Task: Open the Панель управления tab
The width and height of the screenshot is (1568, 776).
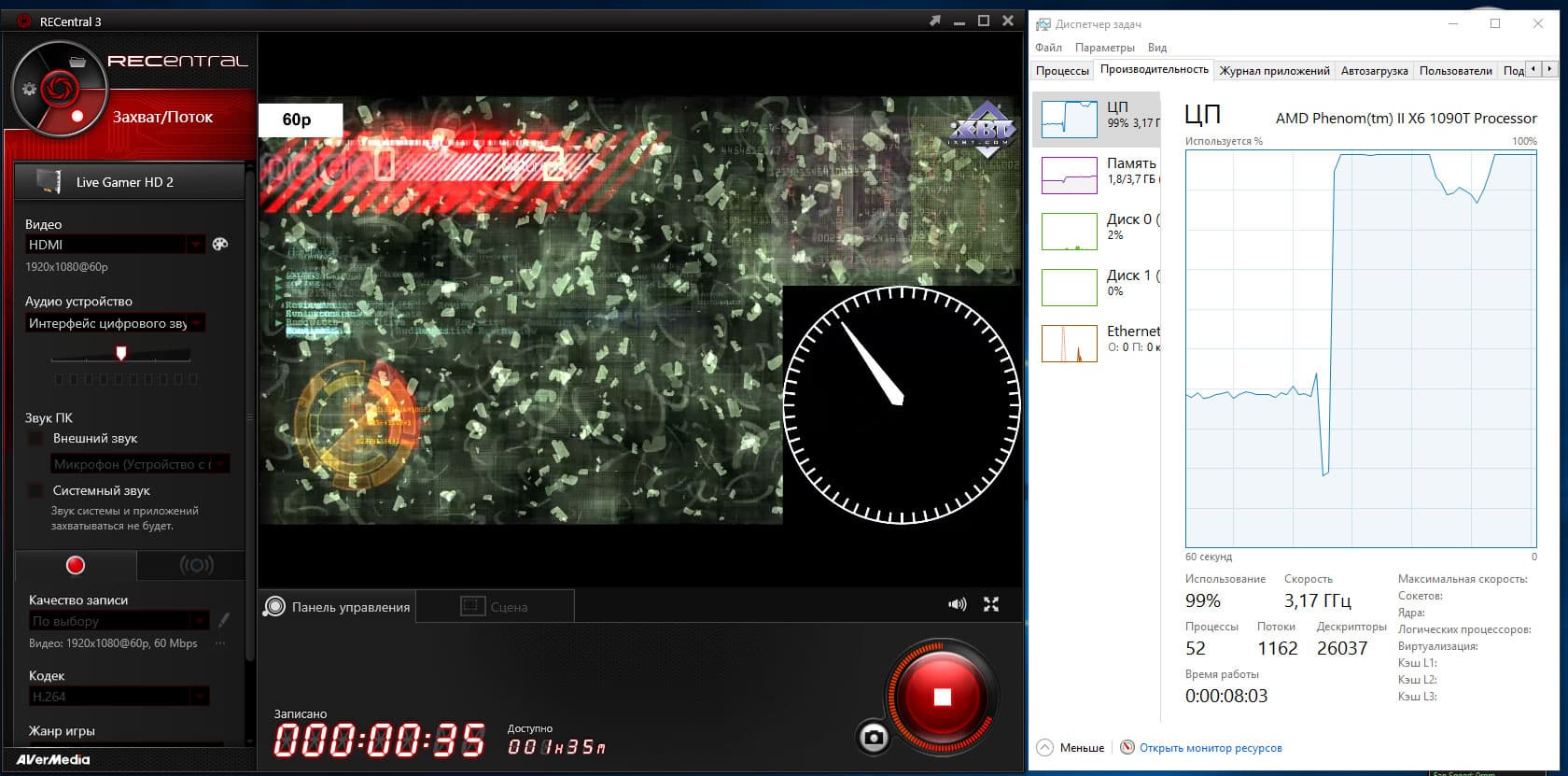Action: coord(338,607)
